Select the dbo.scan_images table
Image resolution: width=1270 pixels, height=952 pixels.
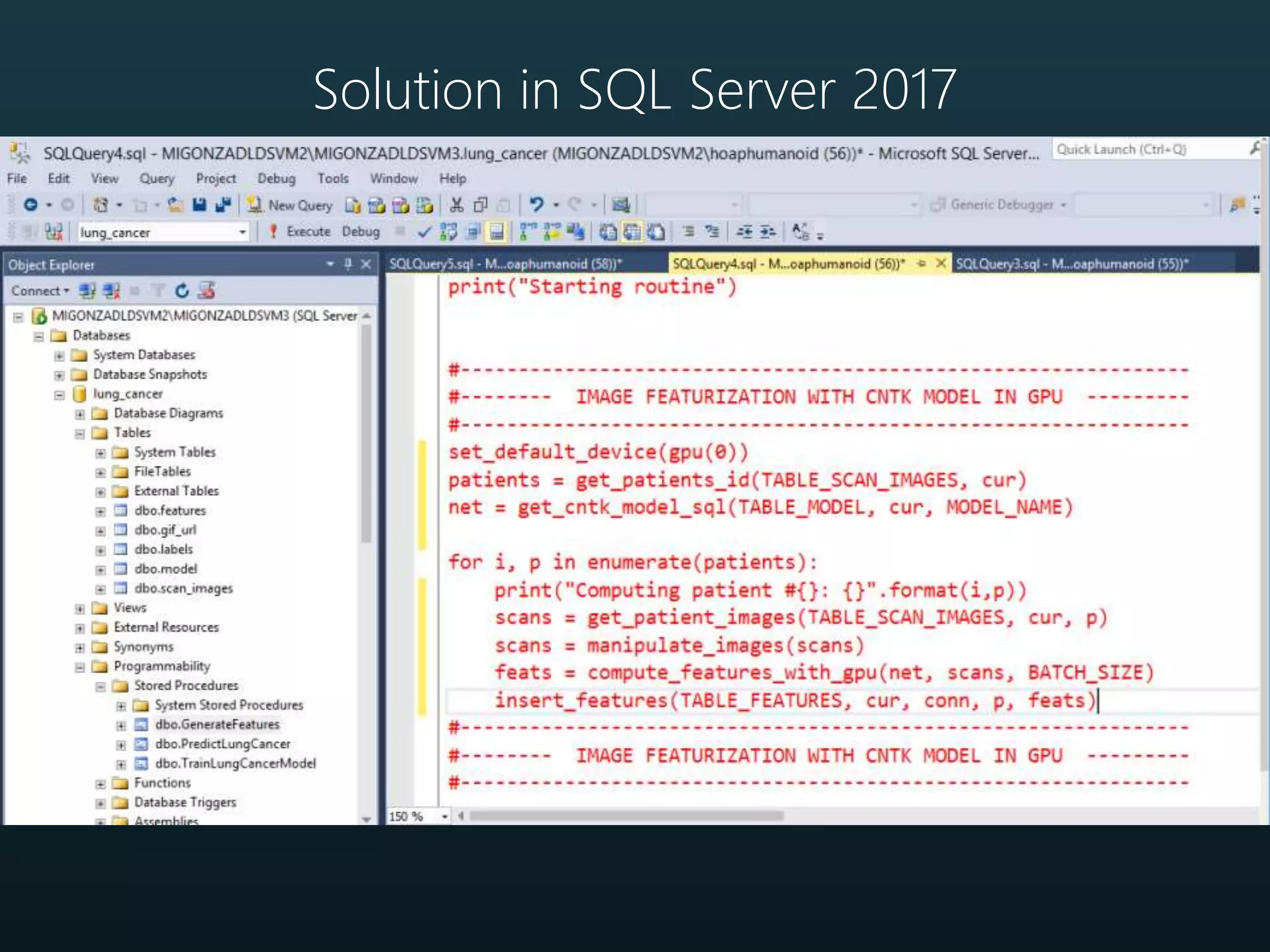(184, 589)
